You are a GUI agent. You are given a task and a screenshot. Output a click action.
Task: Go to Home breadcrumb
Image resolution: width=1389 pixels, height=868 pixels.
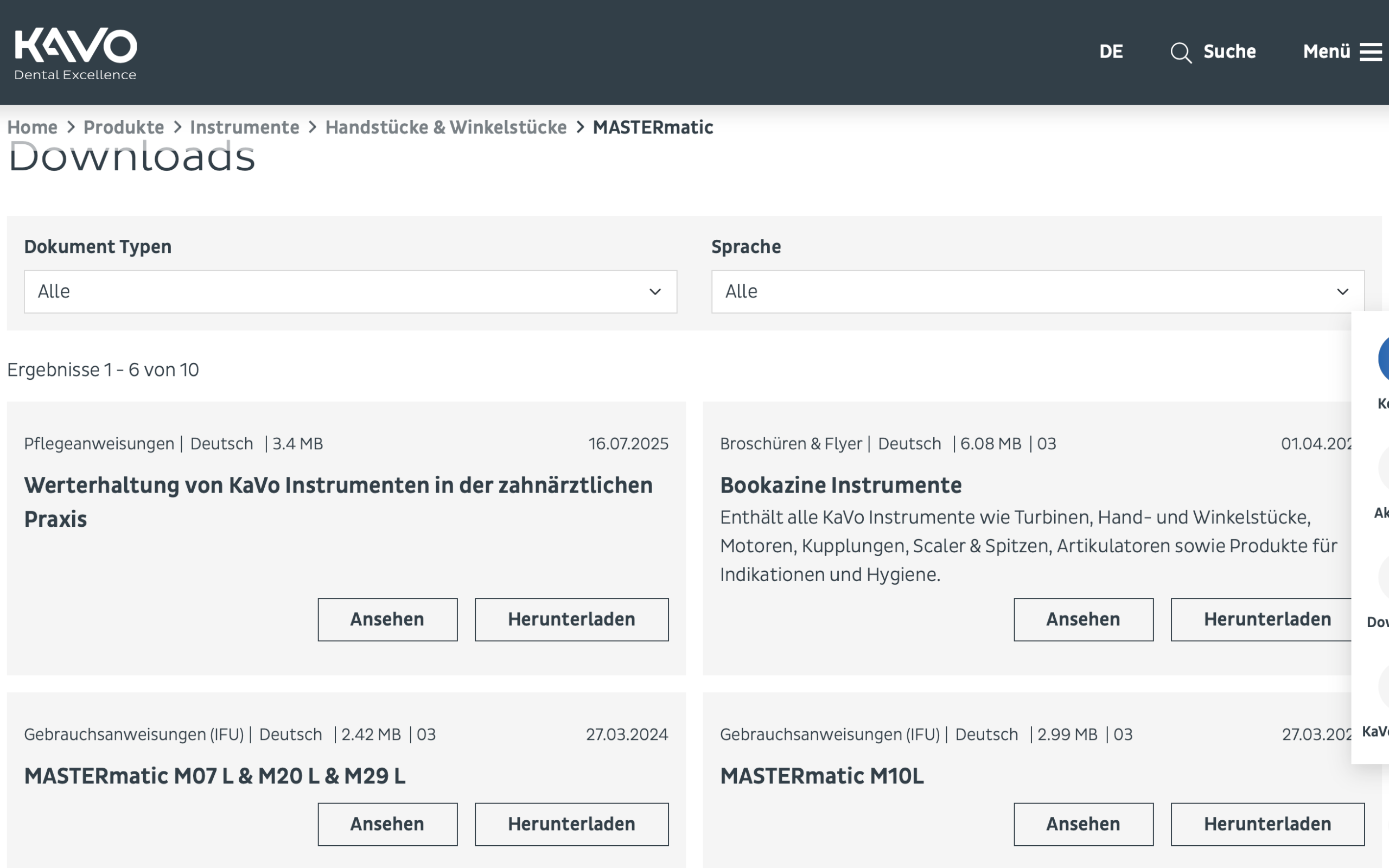pos(32,127)
